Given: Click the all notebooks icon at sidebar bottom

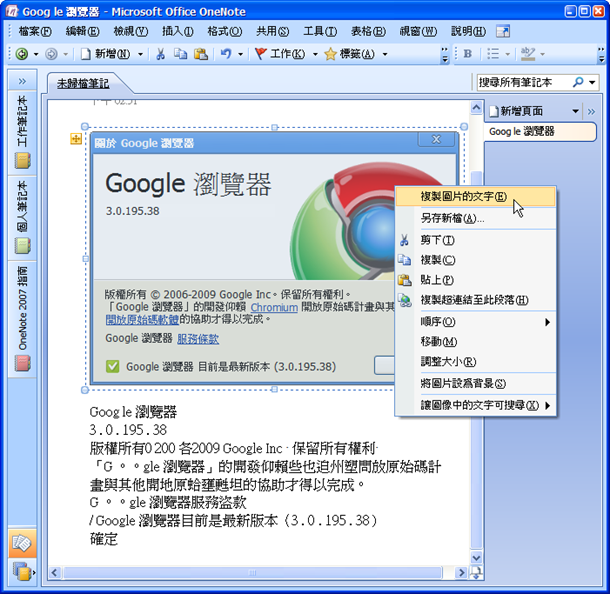Looking at the screenshot, I should point(21,571).
